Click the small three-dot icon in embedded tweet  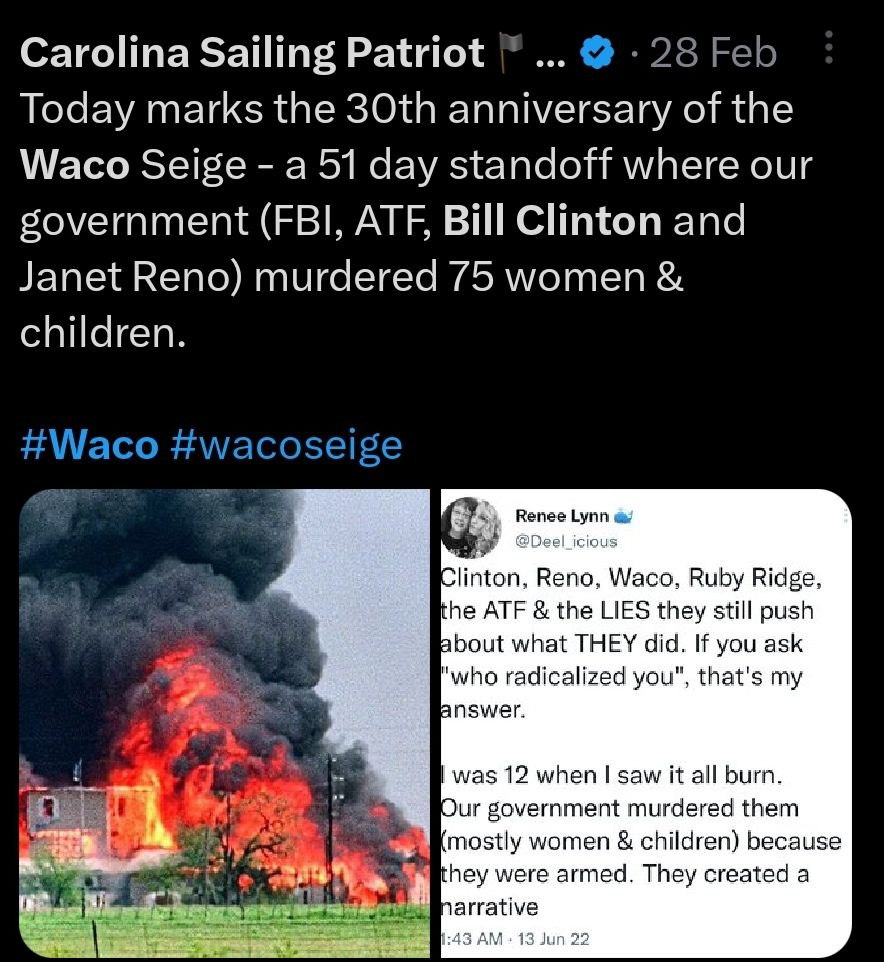tap(847, 514)
